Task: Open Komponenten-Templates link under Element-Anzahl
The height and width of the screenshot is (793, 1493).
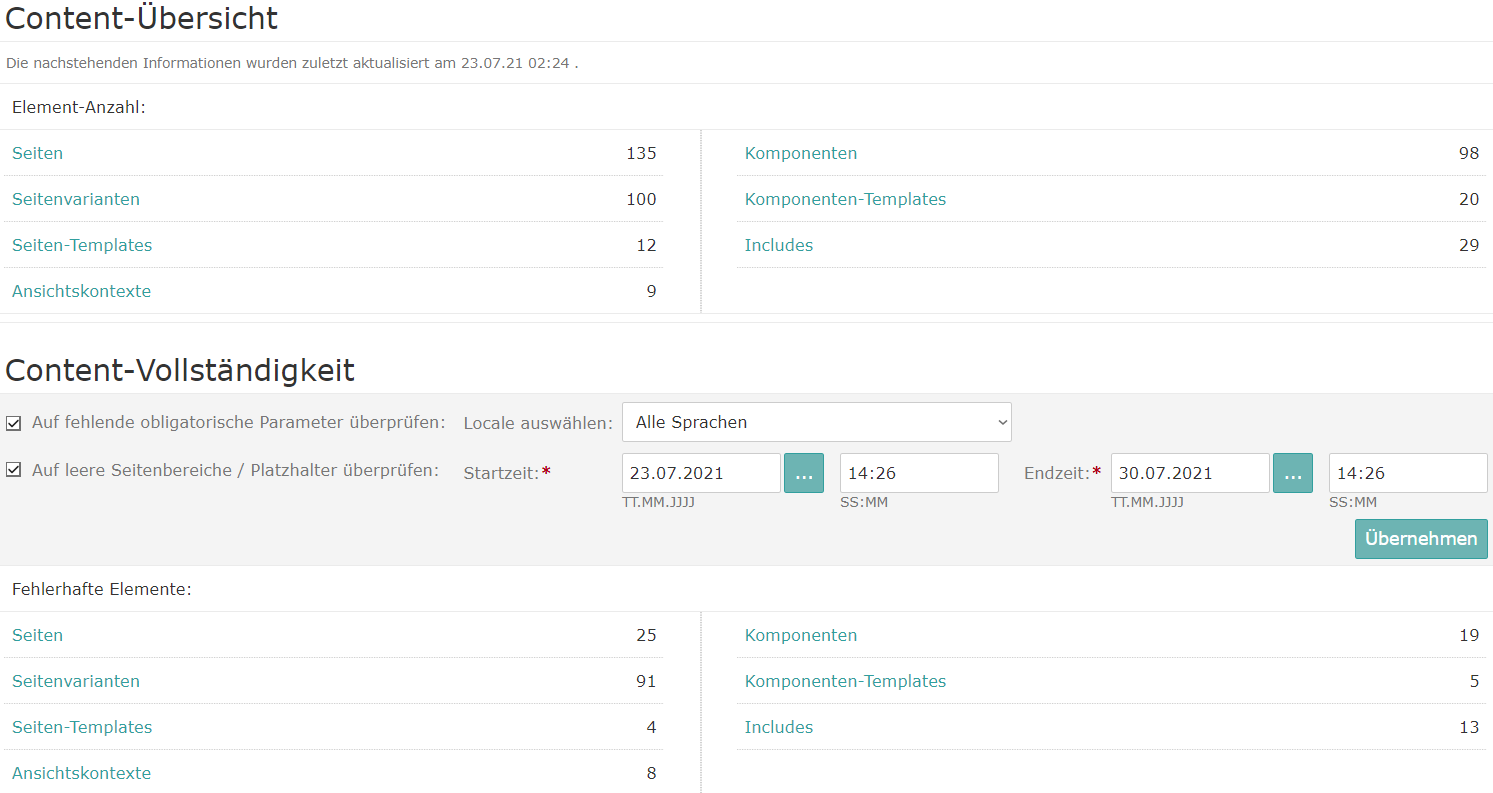Action: coord(845,199)
